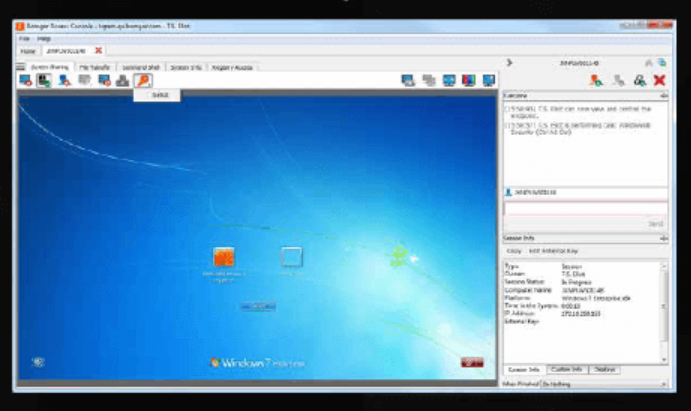Click the chat message input field

pyautogui.click(x=586, y=209)
